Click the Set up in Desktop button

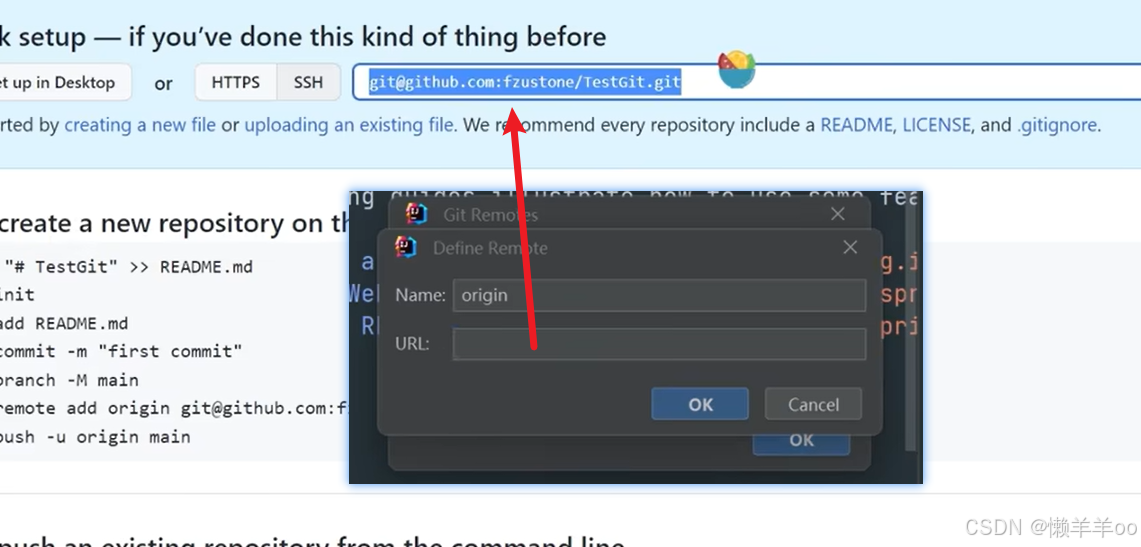tap(62, 82)
